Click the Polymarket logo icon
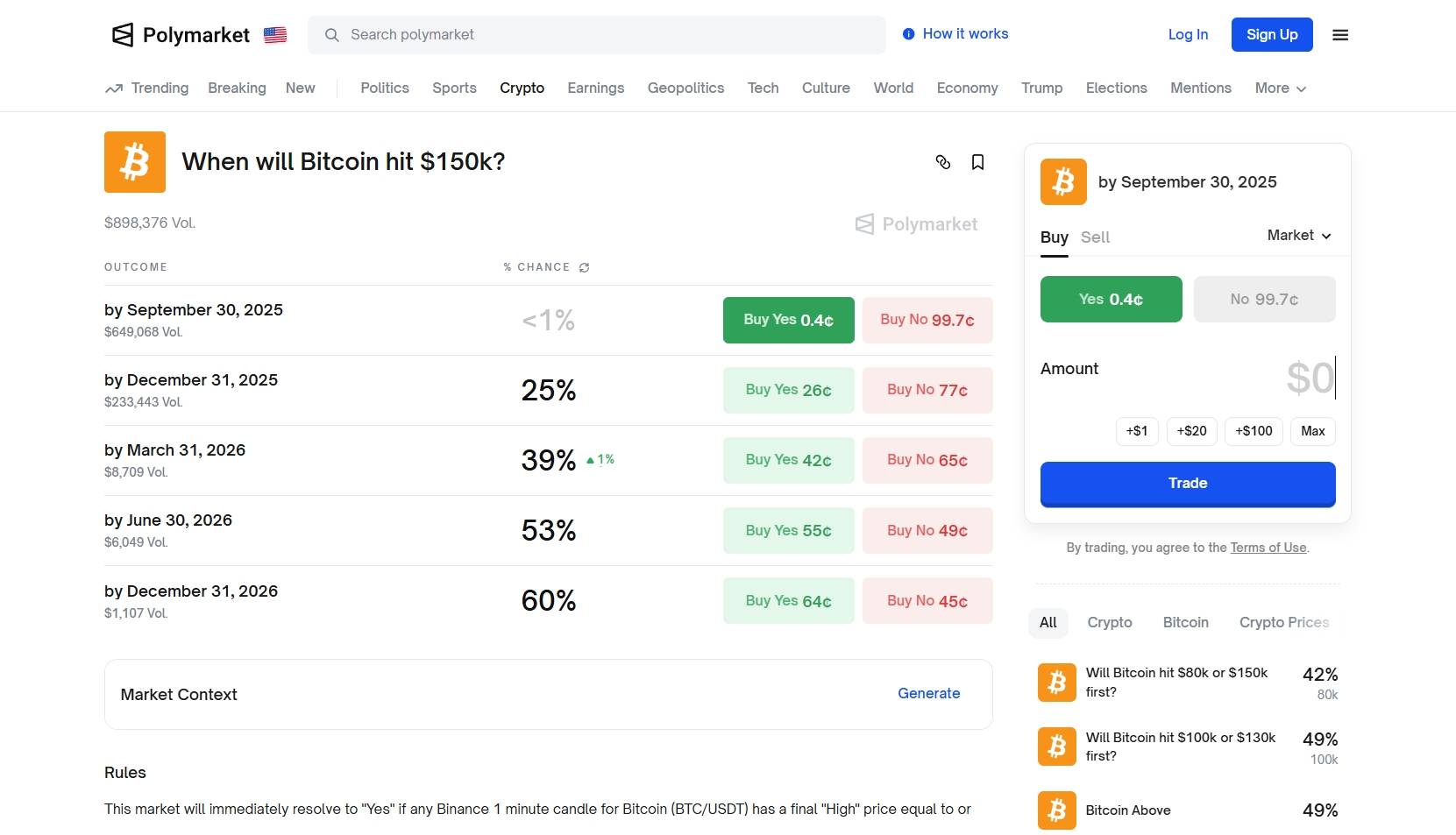1456x835 pixels. coord(123,35)
